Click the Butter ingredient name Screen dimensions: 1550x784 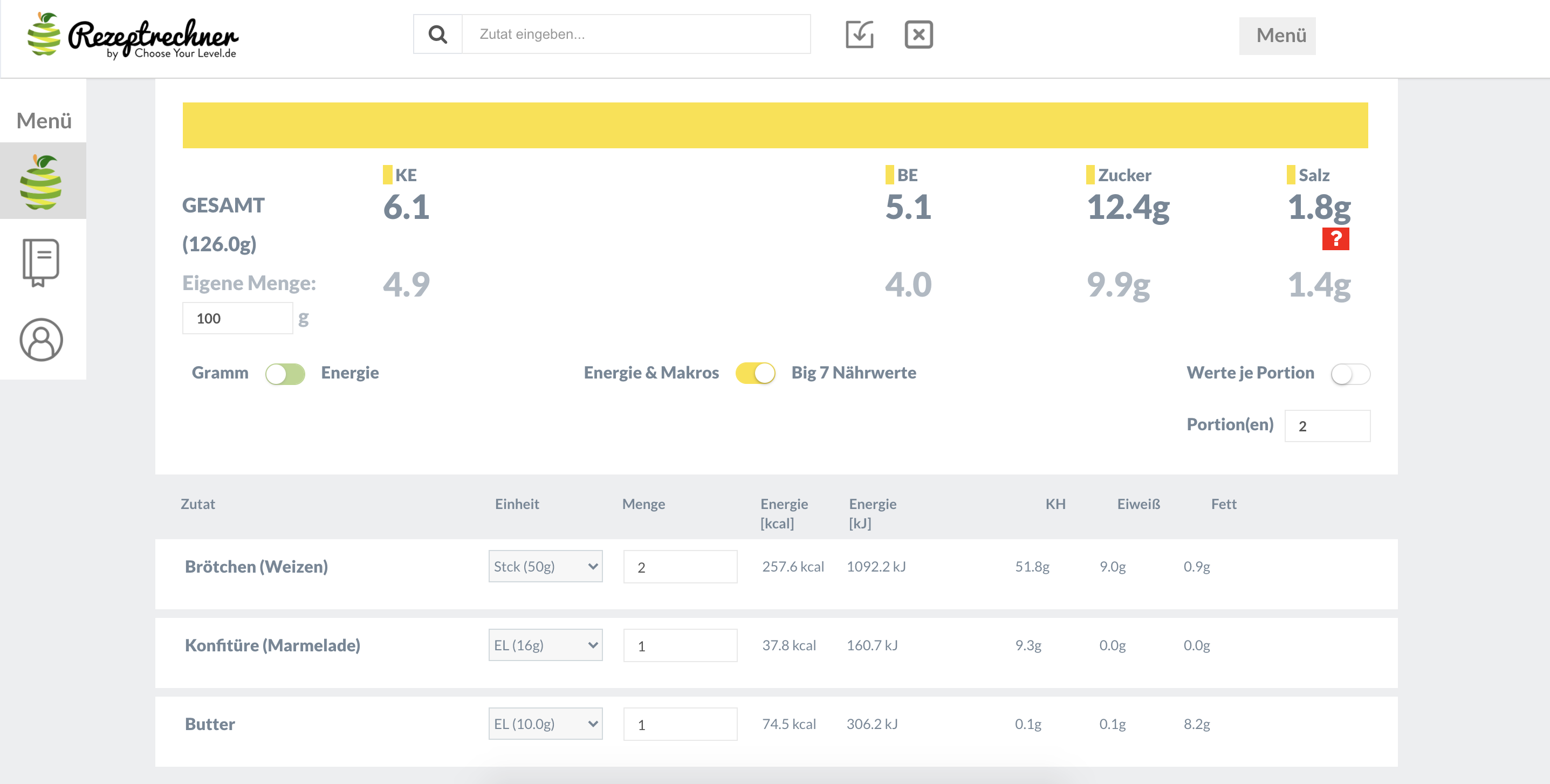tap(210, 725)
